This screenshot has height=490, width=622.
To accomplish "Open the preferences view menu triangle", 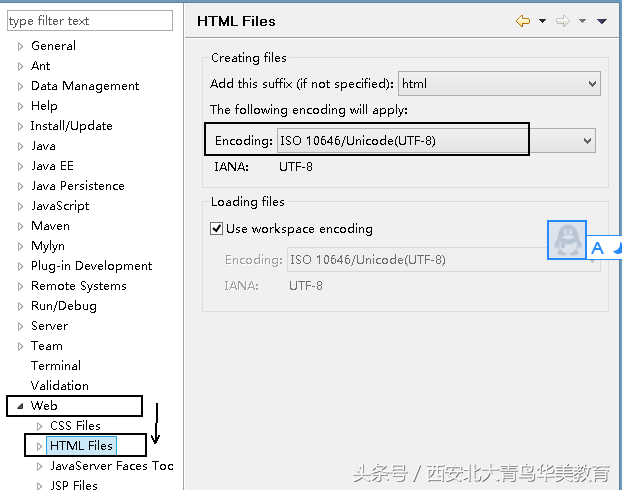I will click(x=601, y=21).
